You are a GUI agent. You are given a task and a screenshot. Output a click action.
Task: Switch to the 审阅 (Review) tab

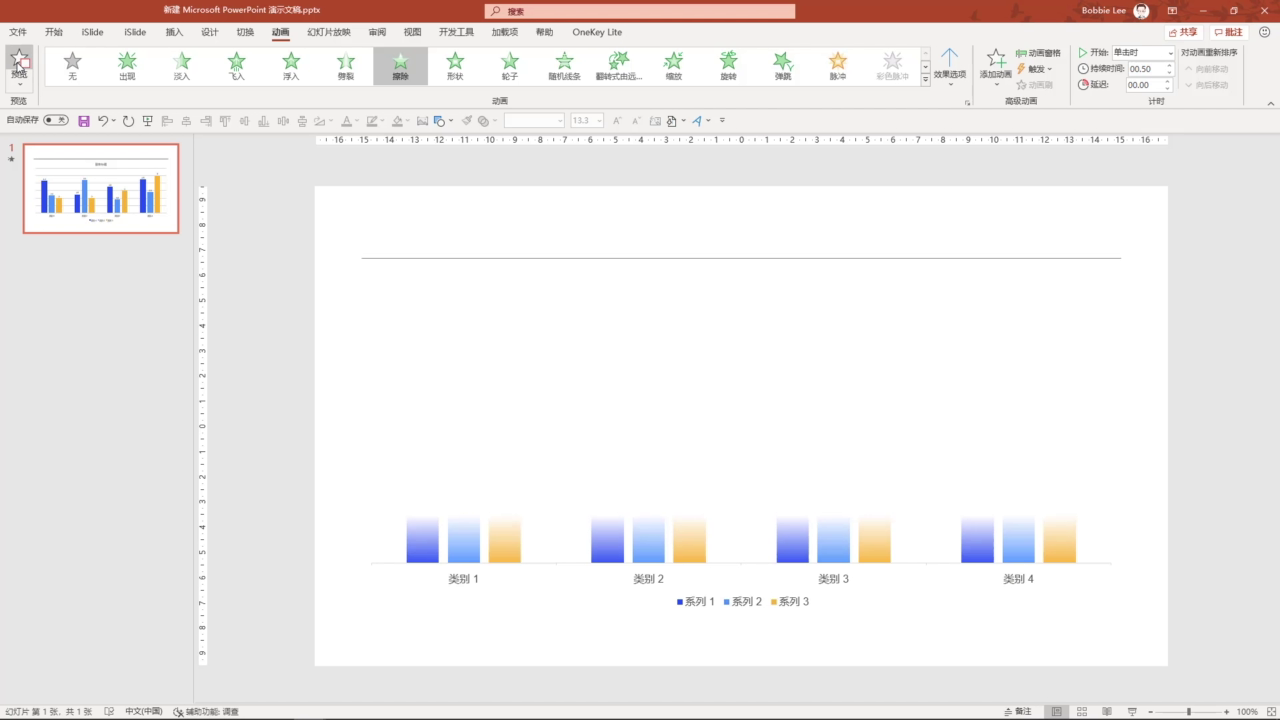pyautogui.click(x=377, y=32)
